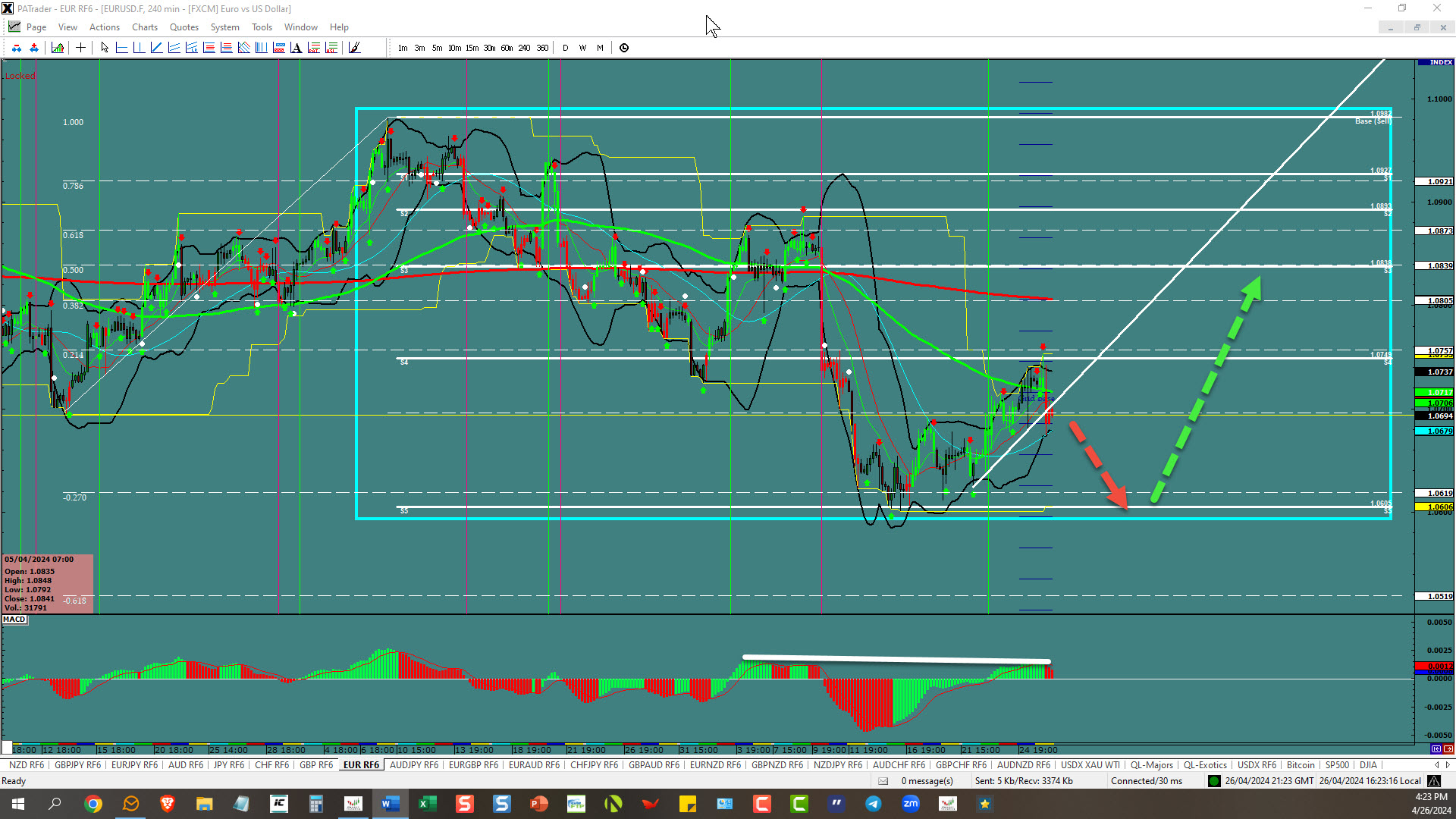Image resolution: width=1456 pixels, height=819 pixels.
Task: Switch chart to 15m timeframe
Action: [472, 48]
